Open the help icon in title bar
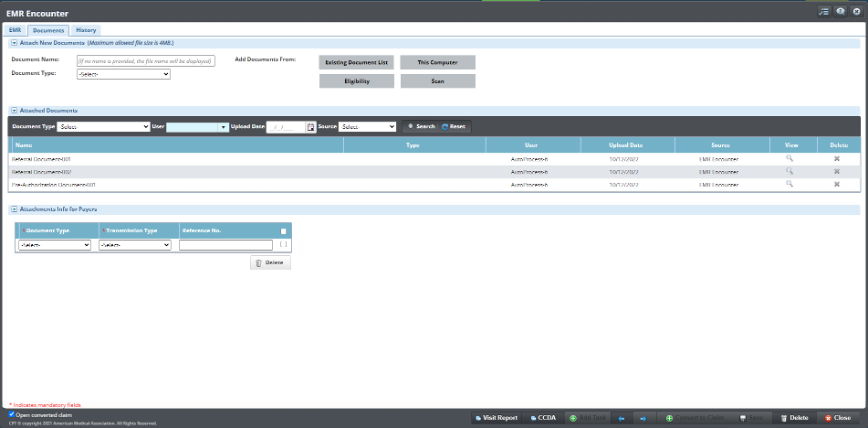868x428 pixels. [x=840, y=10]
